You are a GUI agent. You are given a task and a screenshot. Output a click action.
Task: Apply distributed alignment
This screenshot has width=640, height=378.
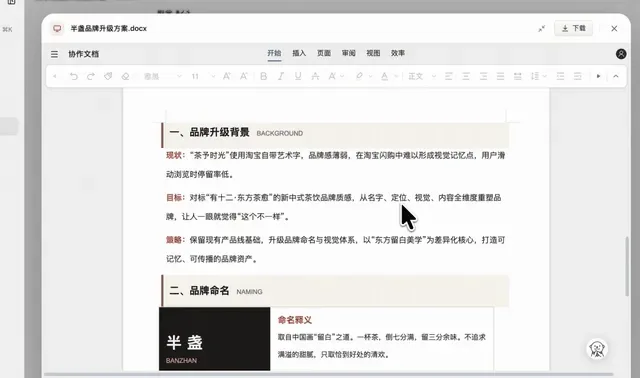point(518,76)
